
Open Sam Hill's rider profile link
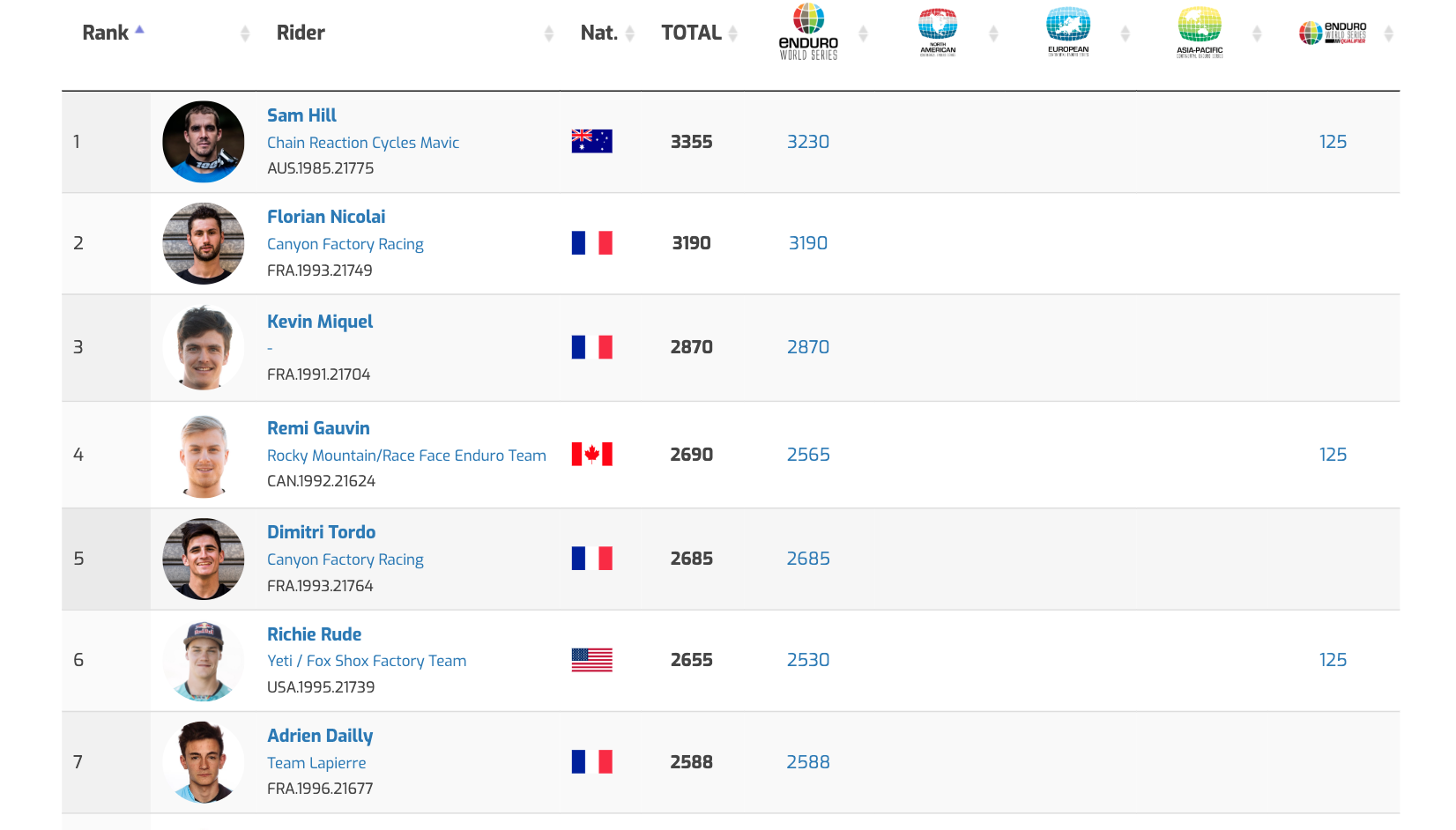click(x=301, y=115)
